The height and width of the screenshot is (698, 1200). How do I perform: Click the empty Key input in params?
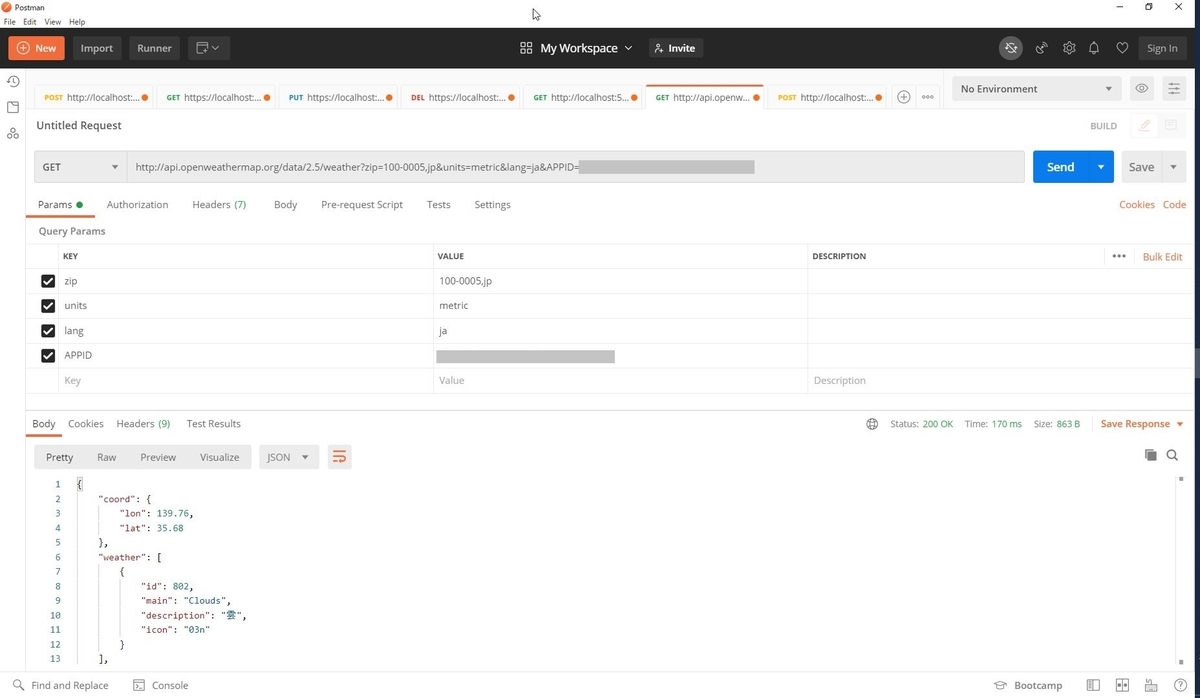click(246, 380)
